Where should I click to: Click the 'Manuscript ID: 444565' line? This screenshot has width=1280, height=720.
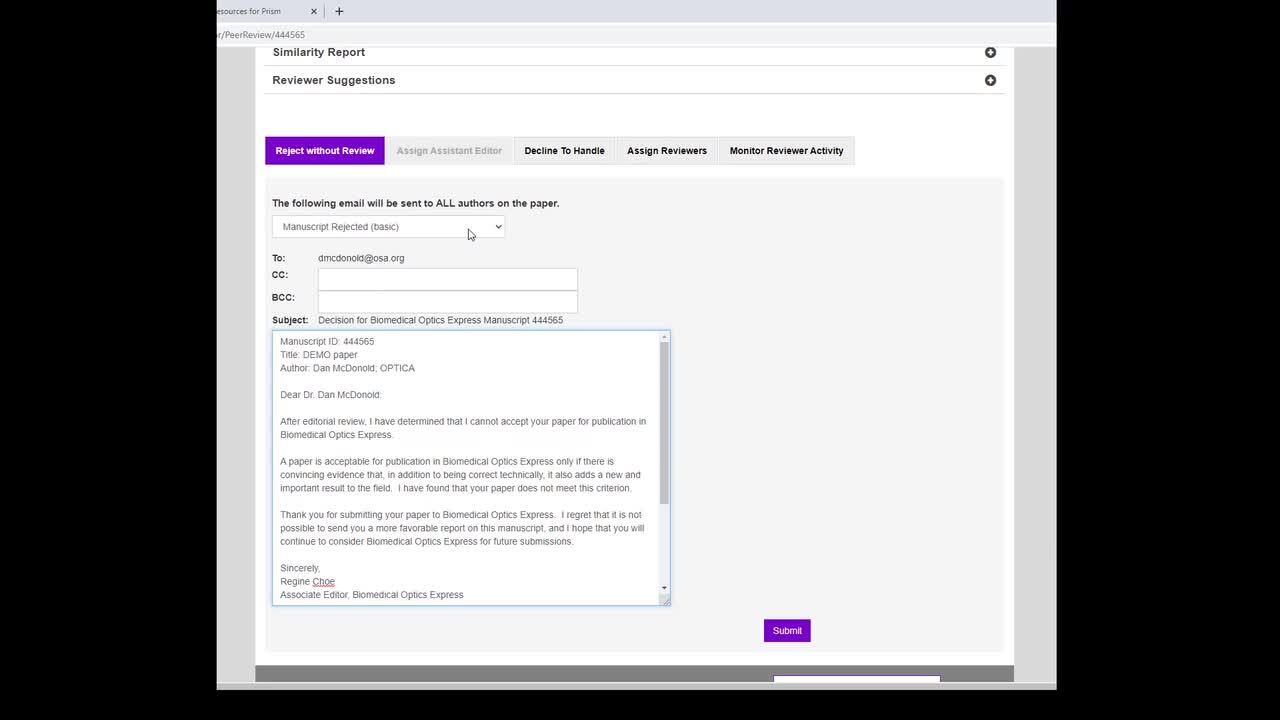[327, 341]
